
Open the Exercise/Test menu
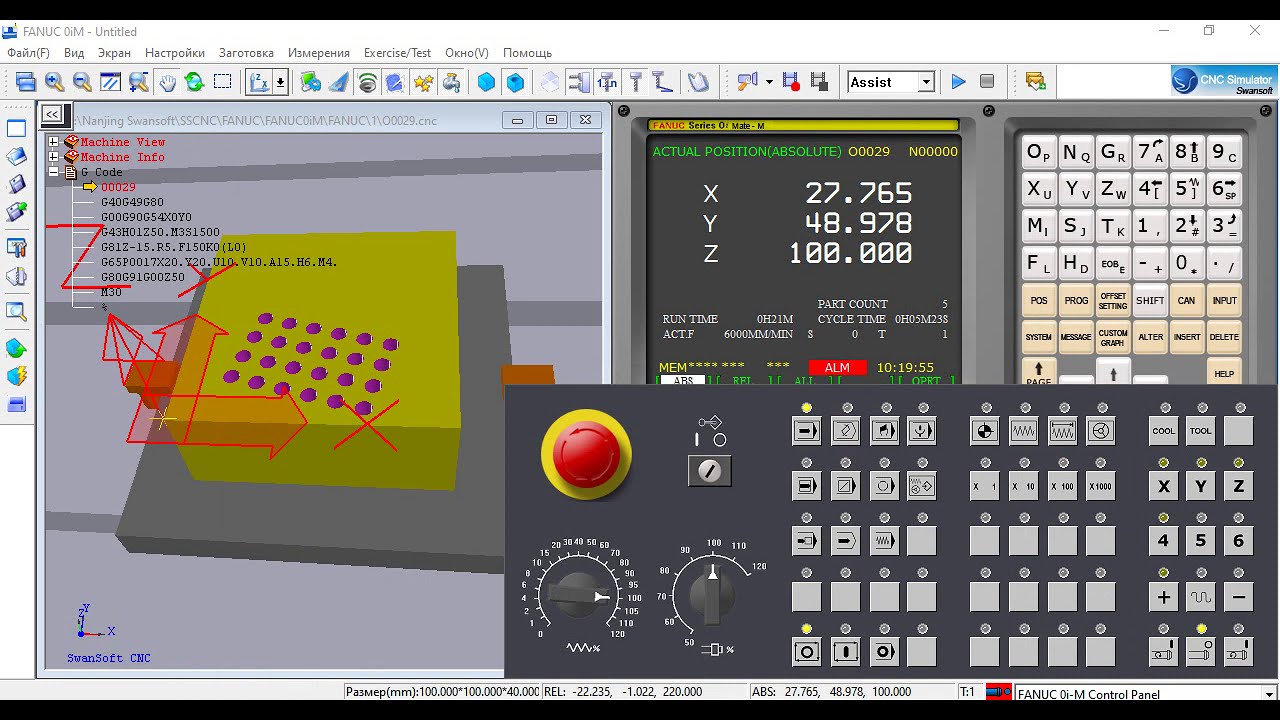397,53
